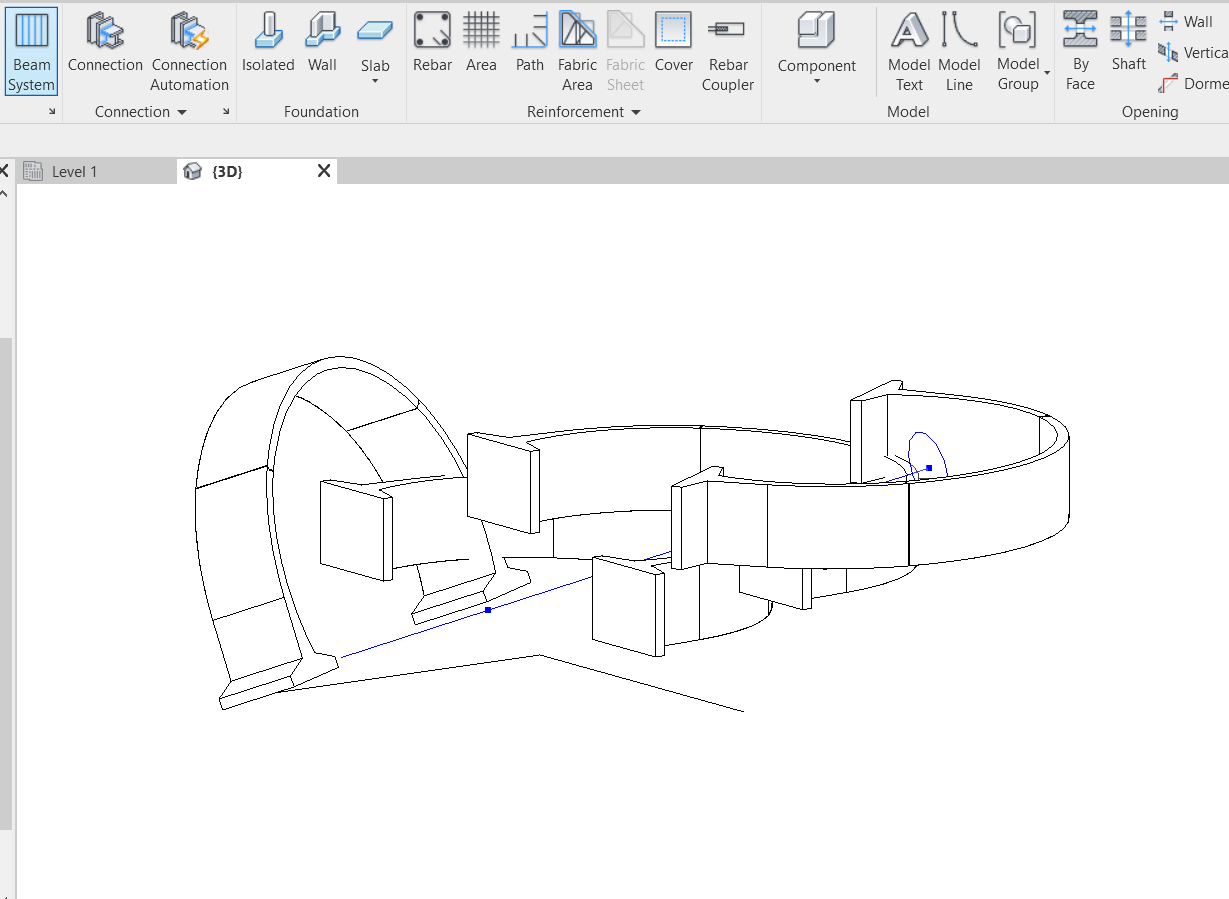Switch to the Level 1 view tab
The width and height of the screenshot is (1229, 899).
point(74,171)
